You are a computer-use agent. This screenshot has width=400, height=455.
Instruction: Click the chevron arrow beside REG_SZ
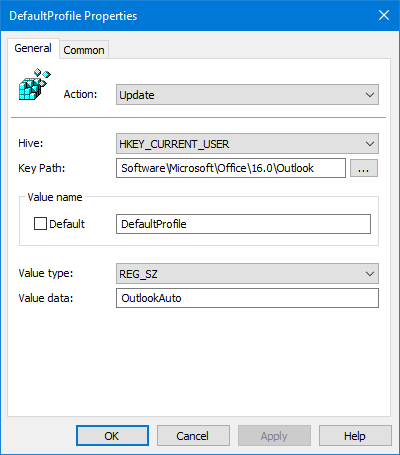pos(370,274)
